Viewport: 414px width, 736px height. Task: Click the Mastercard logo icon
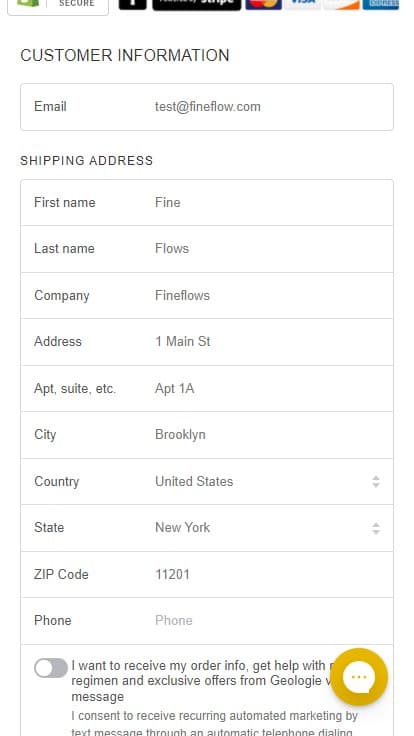click(x=264, y=4)
